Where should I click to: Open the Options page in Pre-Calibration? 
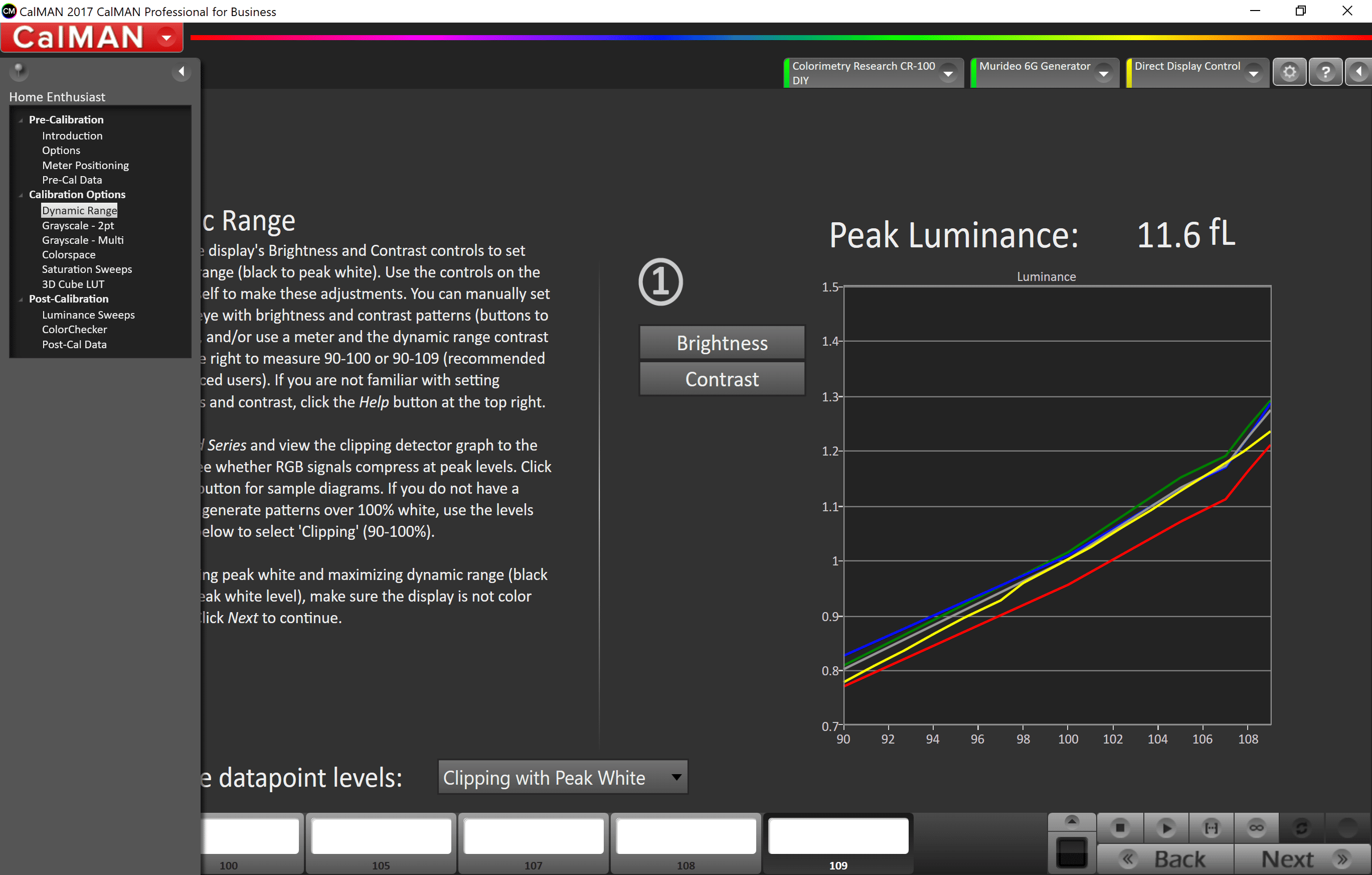coord(61,151)
